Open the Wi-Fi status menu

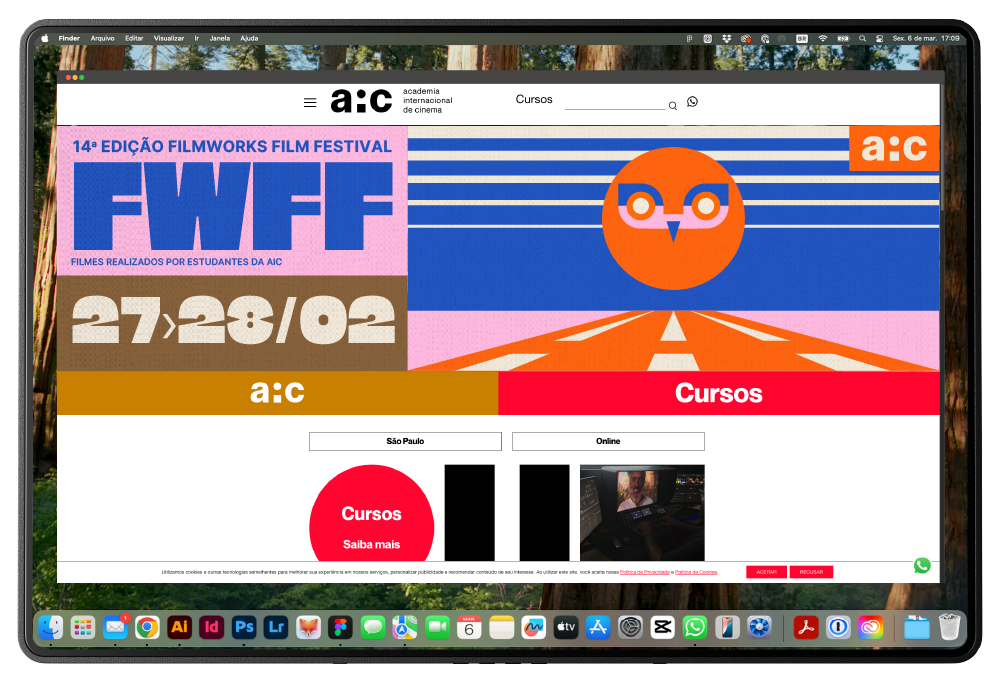click(x=823, y=38)
